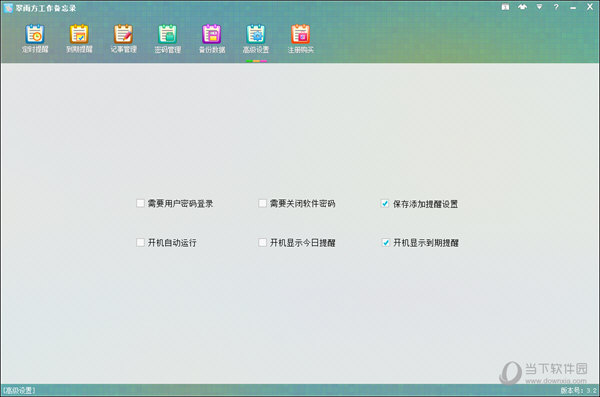Enable 需要用户密码登录 checkbox

pos(140,203)
